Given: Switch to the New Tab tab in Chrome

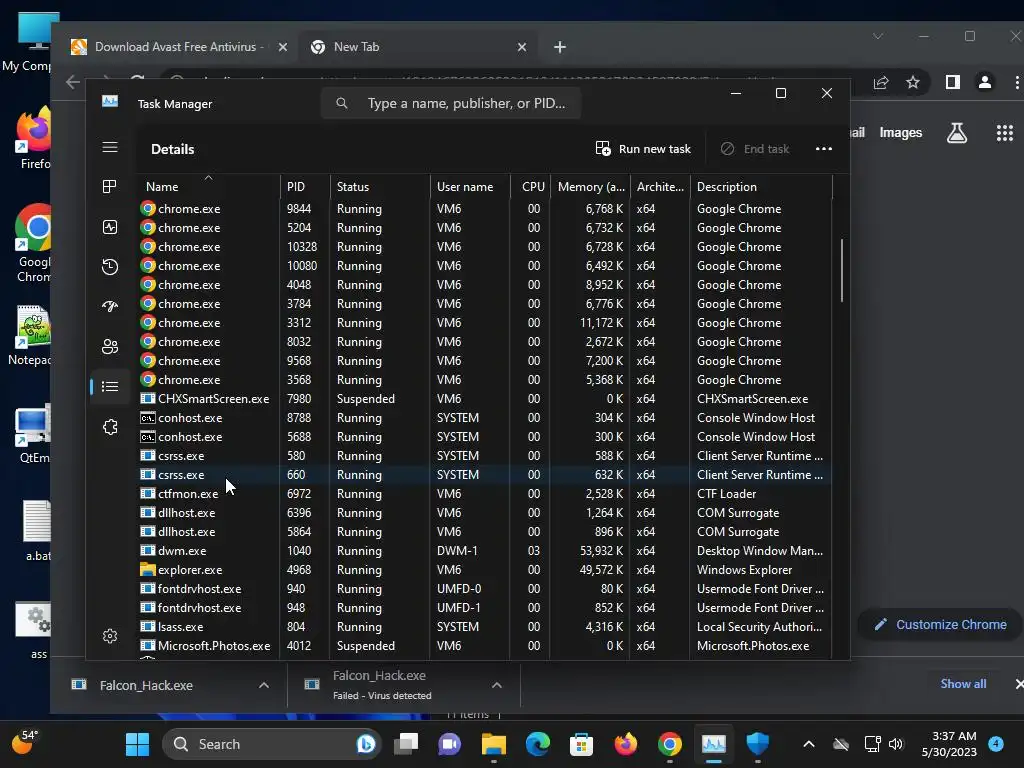Looking at the screenshot, I should (418, 47).
